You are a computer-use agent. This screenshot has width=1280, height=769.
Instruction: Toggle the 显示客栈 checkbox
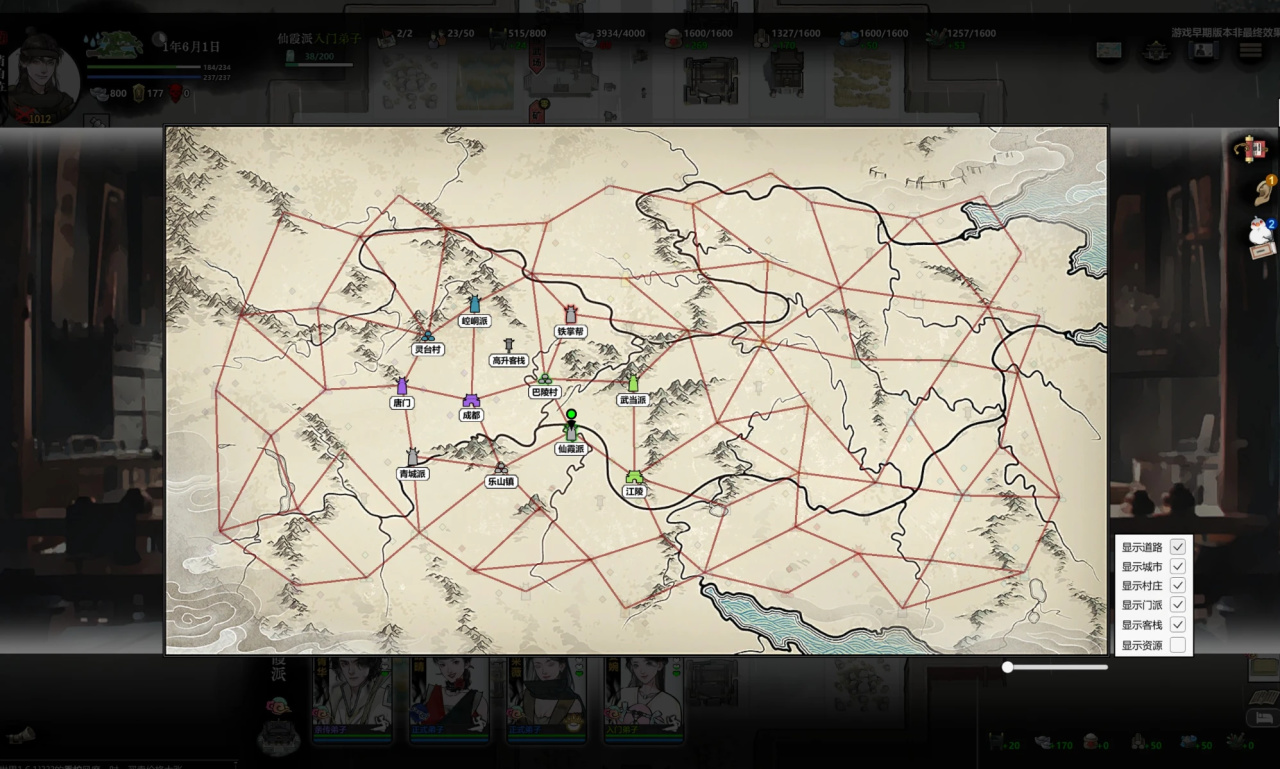pos(1178,625)
